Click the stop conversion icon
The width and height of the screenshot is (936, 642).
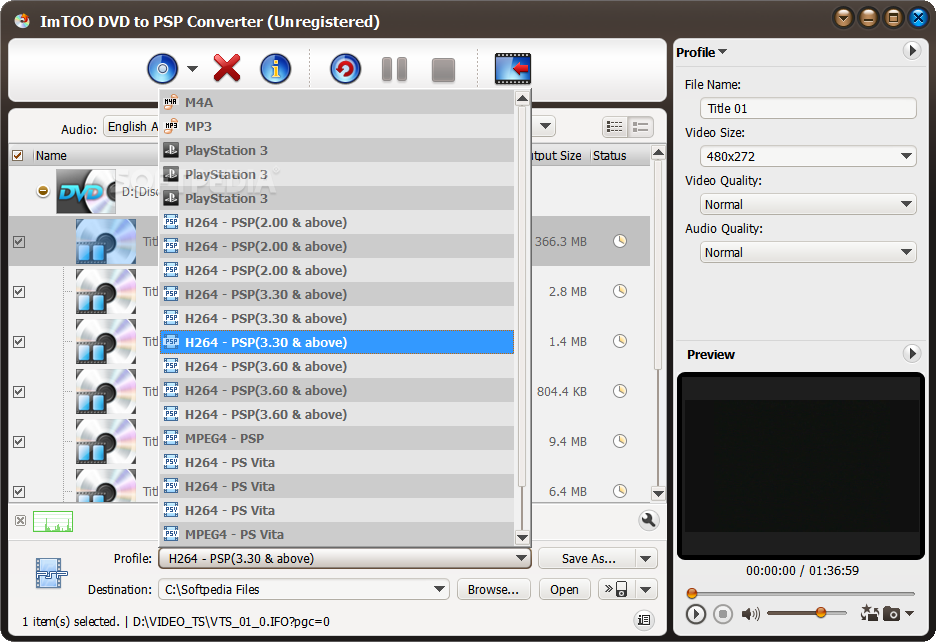pyautogui.click(x=443, y=70)
